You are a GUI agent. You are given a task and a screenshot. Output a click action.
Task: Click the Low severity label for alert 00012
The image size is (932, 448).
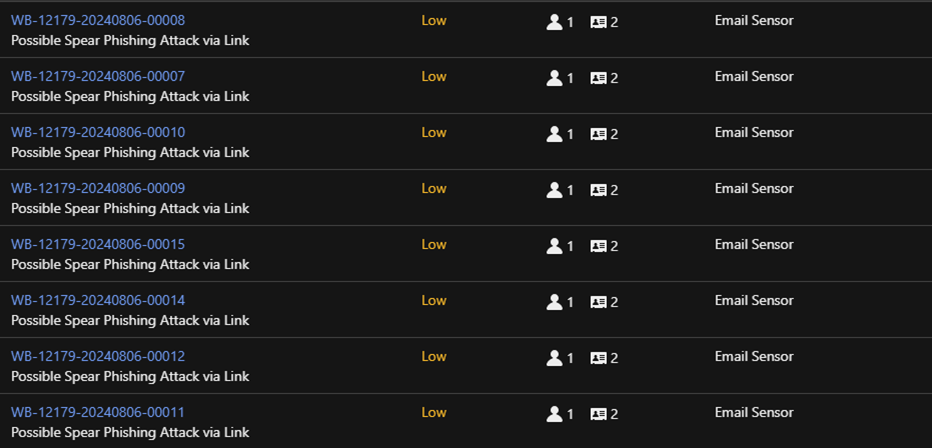tap(434, 356)
